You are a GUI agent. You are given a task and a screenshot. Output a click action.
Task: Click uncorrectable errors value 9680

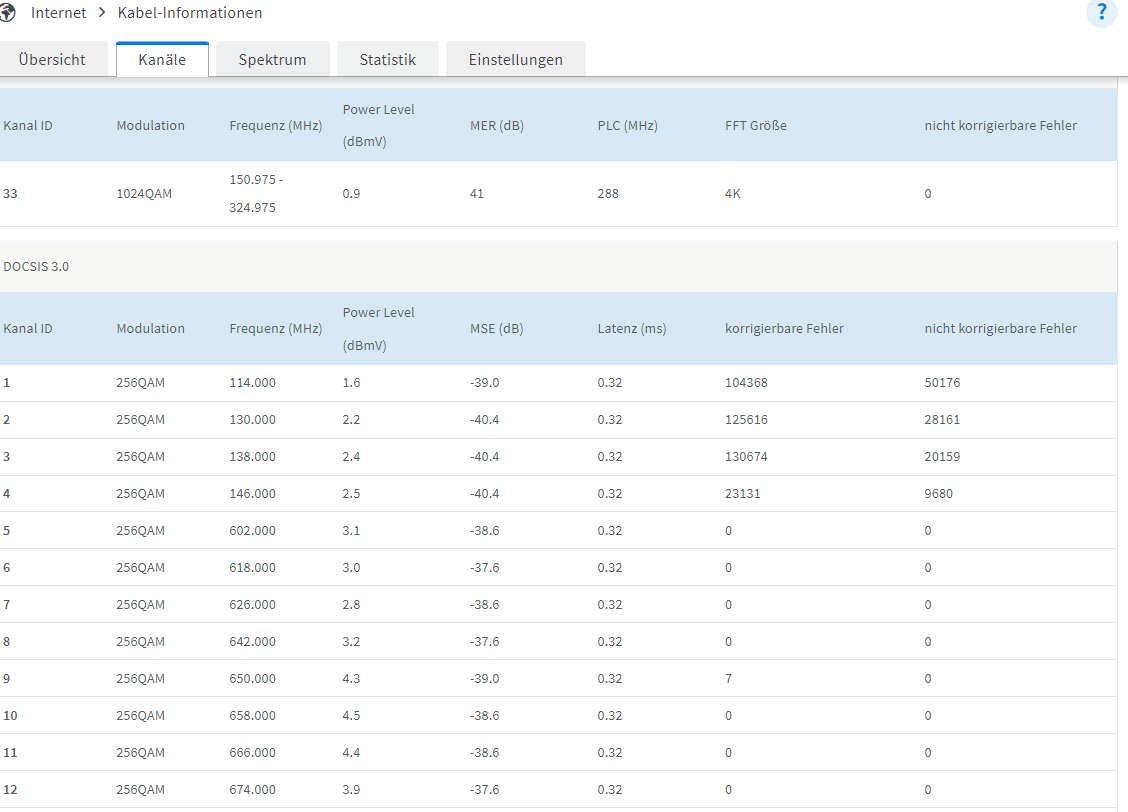click(939, 493)
